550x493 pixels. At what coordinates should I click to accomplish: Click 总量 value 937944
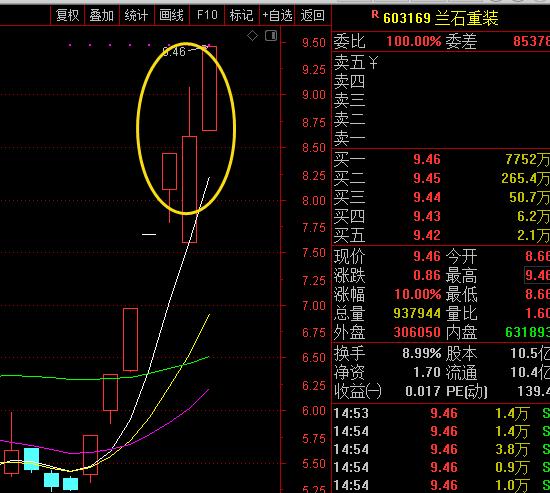[417, 313]
